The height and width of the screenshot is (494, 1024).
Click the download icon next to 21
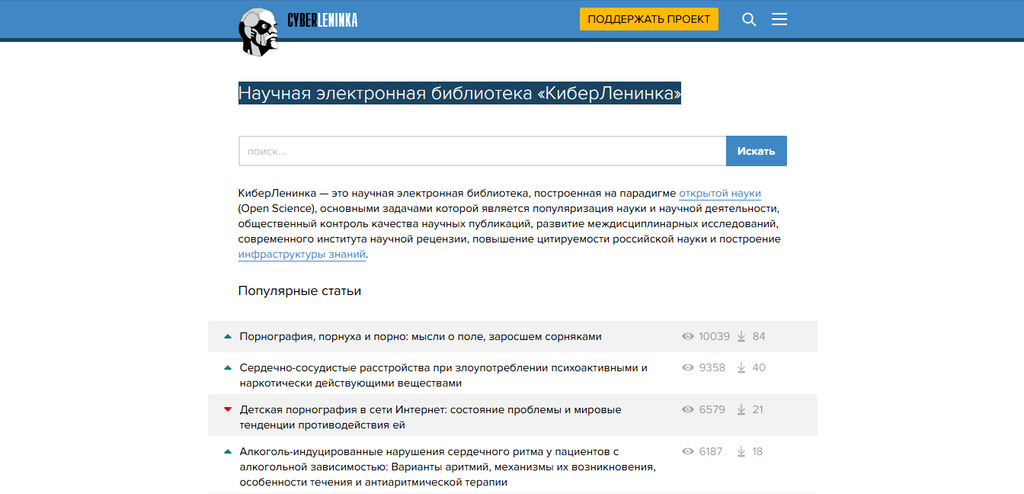point(741,410)
